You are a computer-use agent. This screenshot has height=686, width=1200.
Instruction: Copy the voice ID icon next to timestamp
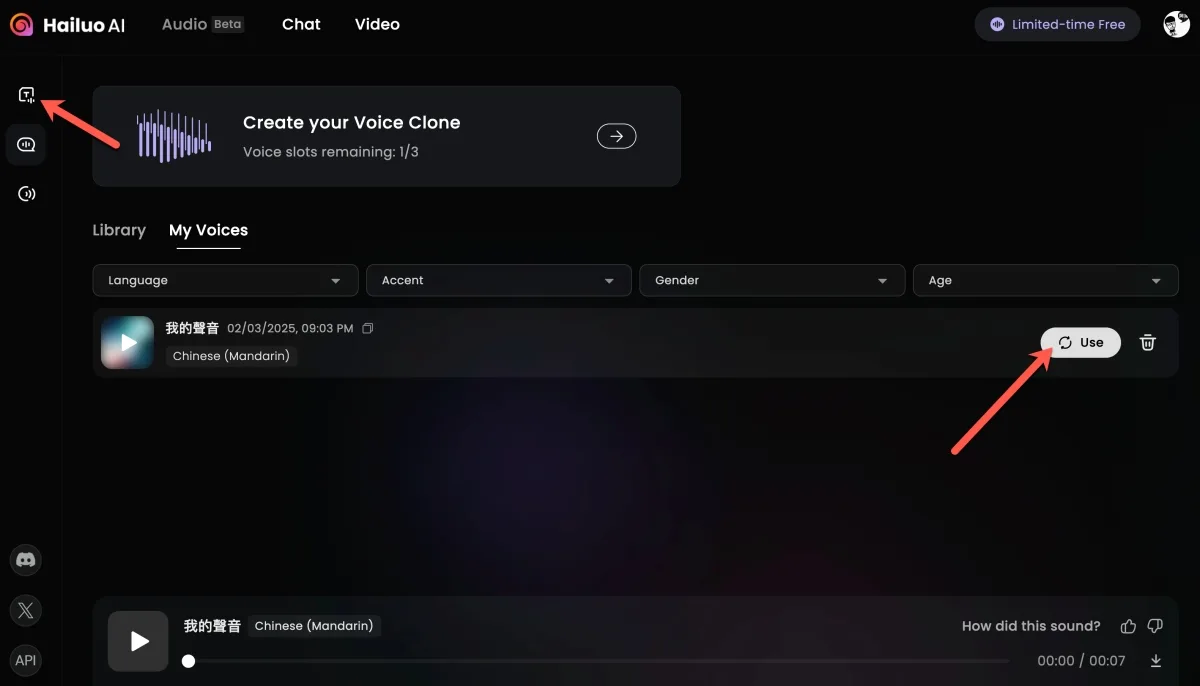(x=367, y=328)
